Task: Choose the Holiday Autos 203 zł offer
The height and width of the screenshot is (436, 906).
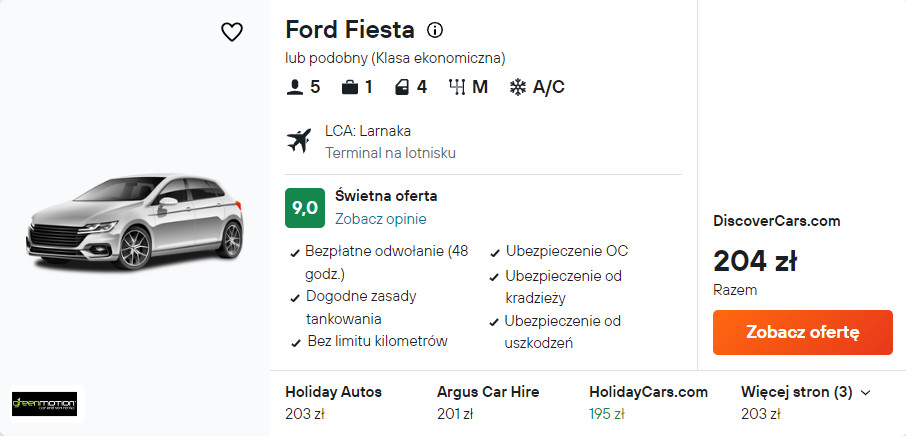Action: 333,402
